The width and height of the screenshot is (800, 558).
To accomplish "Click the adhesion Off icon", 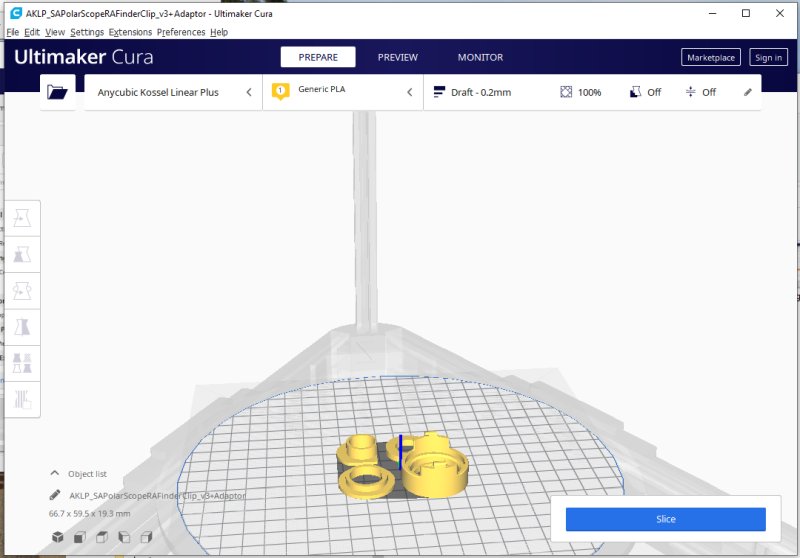I will [x=690, y=92].
